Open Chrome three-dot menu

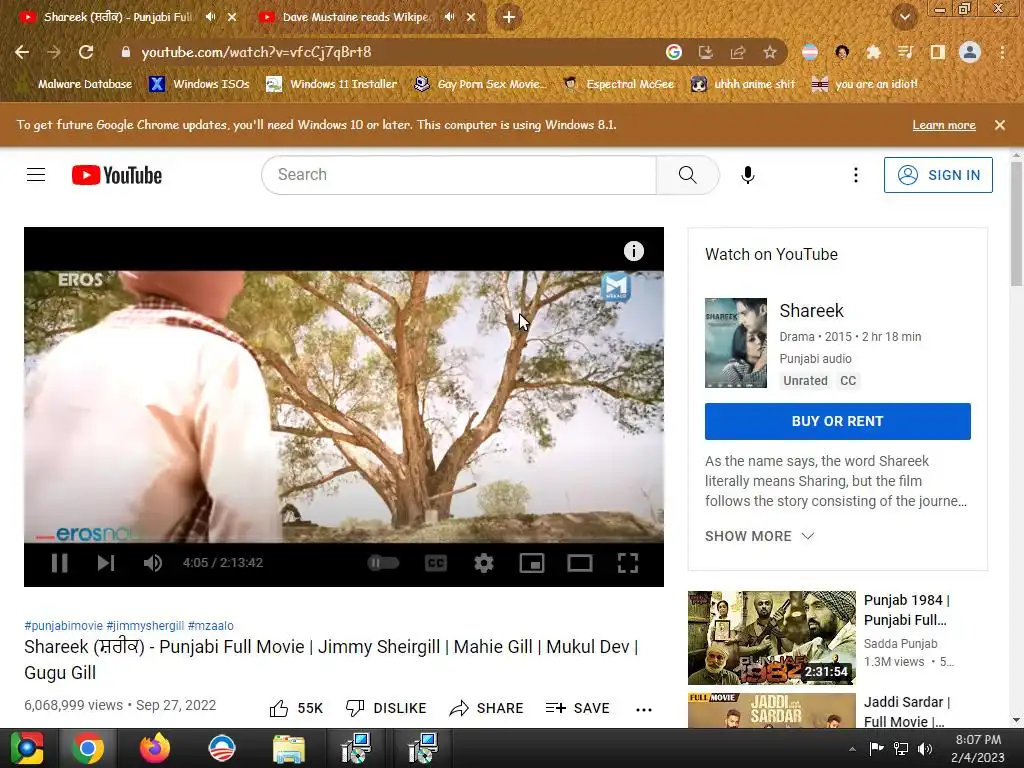click(x=1002, y=52)
